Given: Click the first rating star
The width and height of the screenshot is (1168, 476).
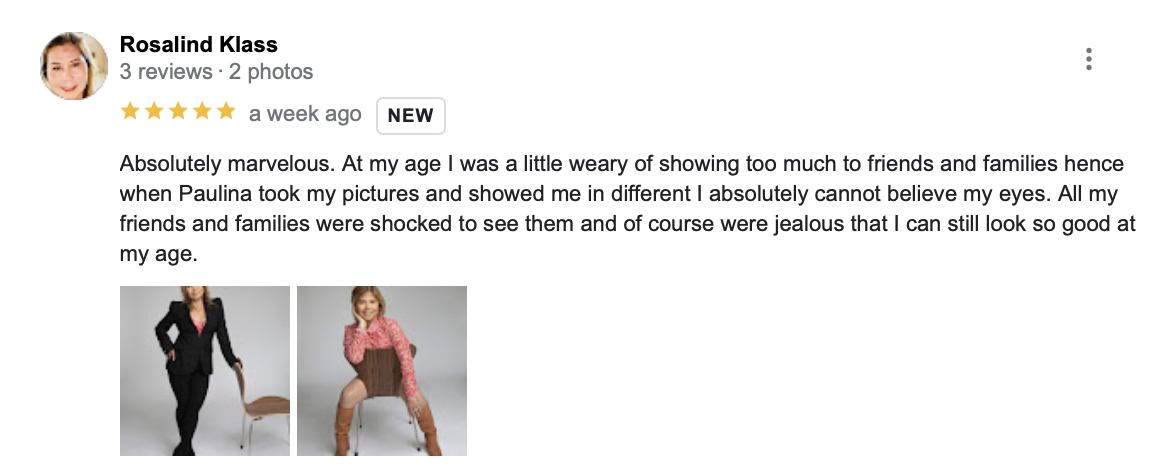Looking at the screenshot, I should pyautogui.click(x=130, y=112).
